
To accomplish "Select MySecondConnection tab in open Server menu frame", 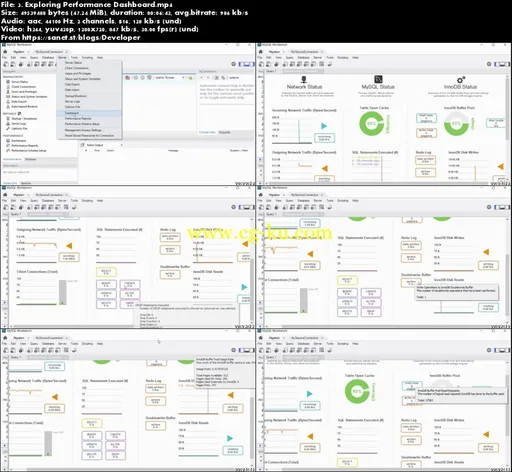I will coord(51,52).
